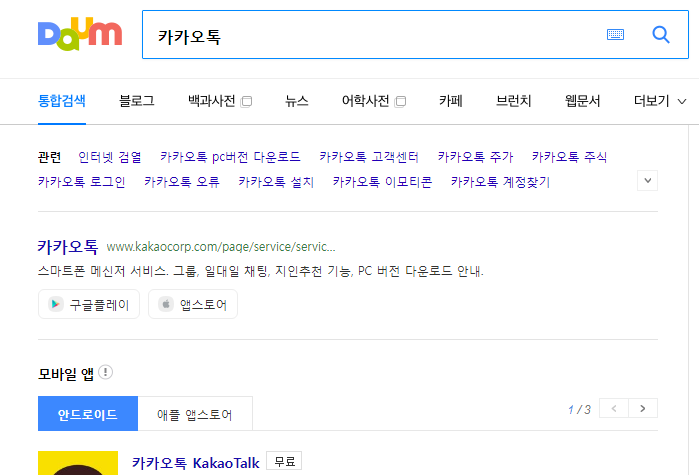Screen dimensions: 699x475
Task: Select the 통합검색 tab
Action: [x=62, y=101]
